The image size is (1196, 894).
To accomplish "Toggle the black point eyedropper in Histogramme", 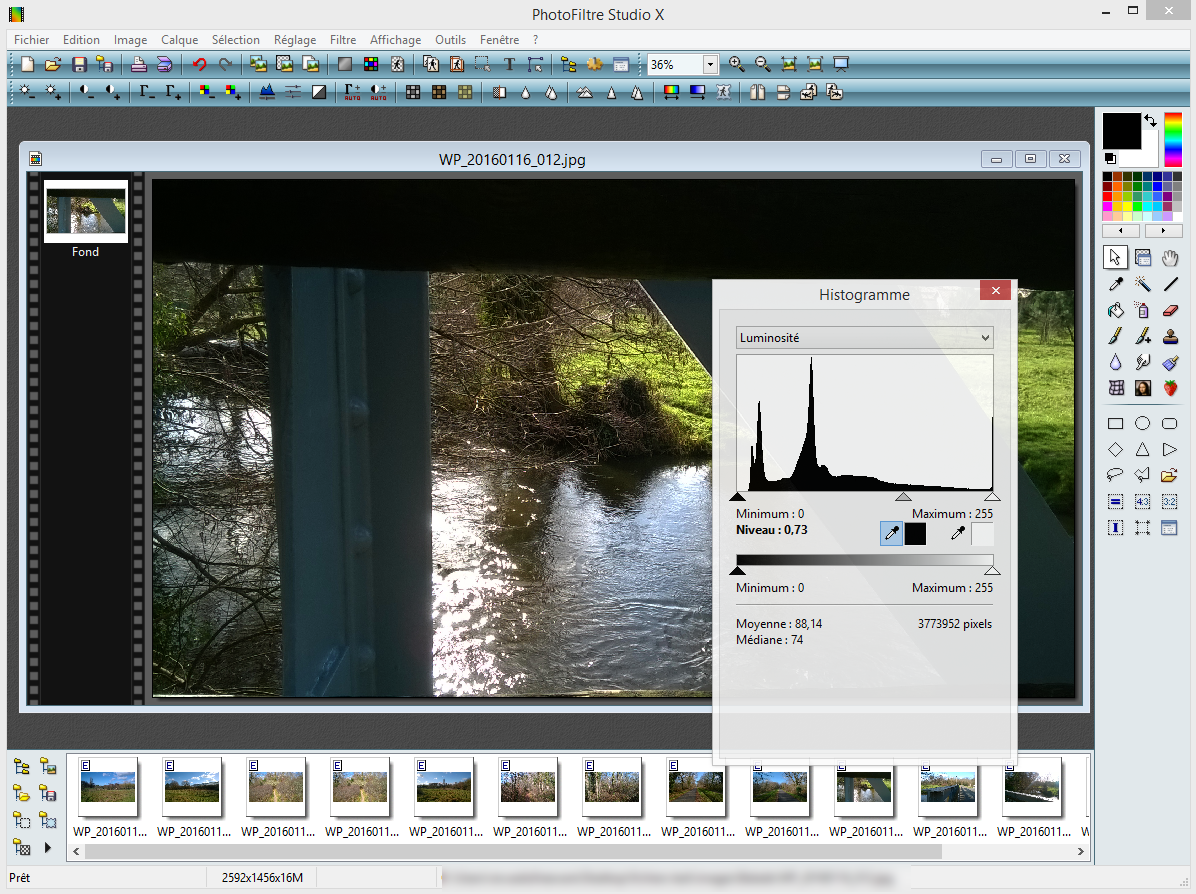I will click(890, 534).
